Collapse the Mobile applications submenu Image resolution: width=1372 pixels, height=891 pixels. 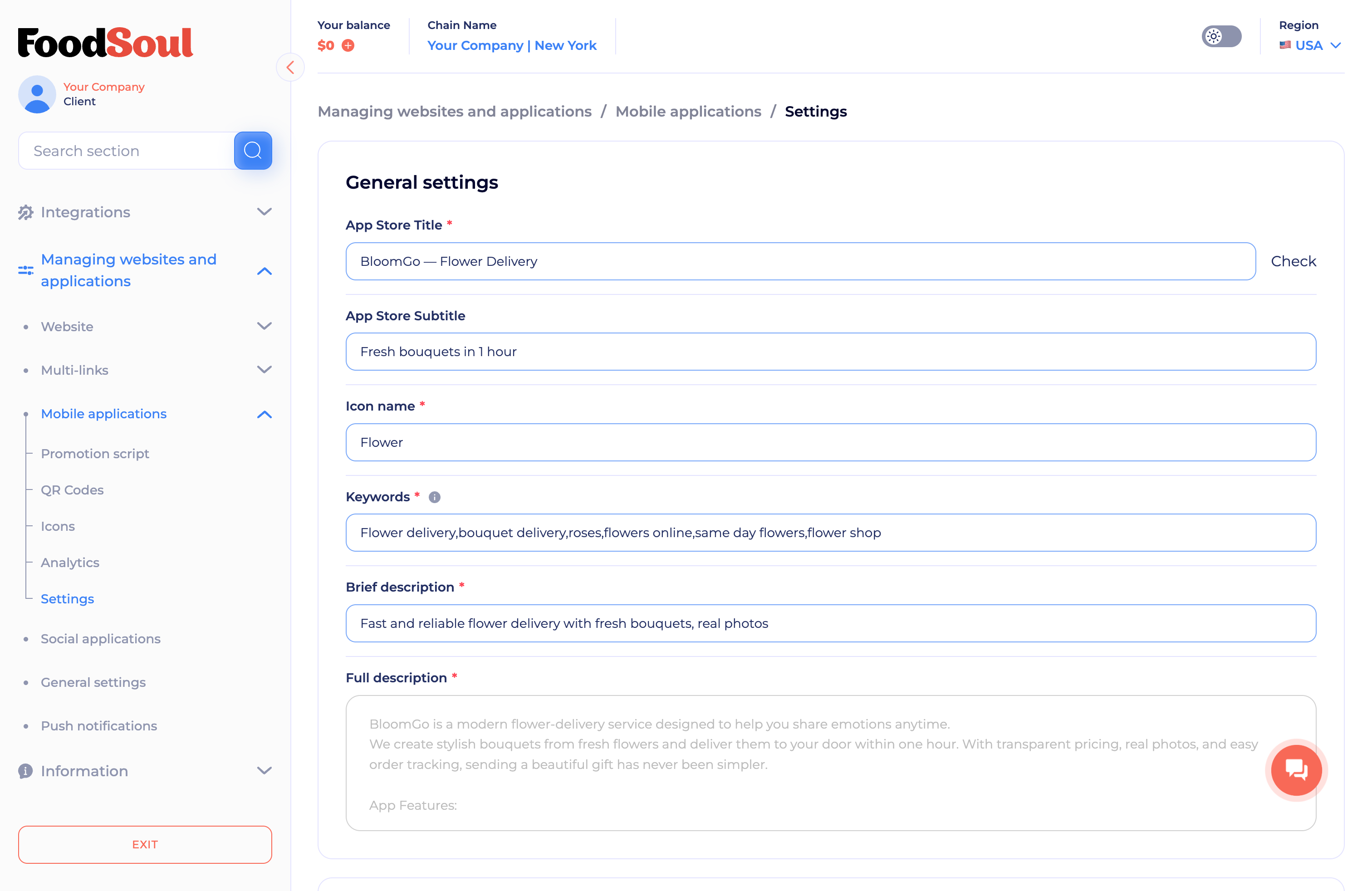point(264,414)
